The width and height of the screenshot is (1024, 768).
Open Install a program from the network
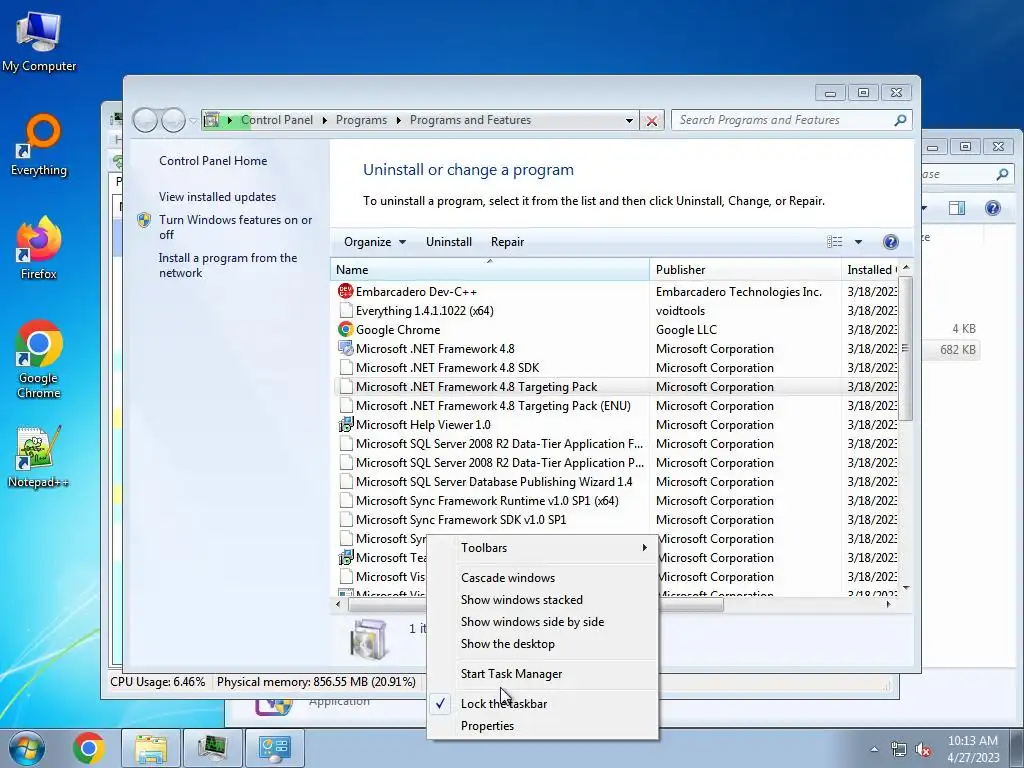pyautogui.click(x=227, y=265)
